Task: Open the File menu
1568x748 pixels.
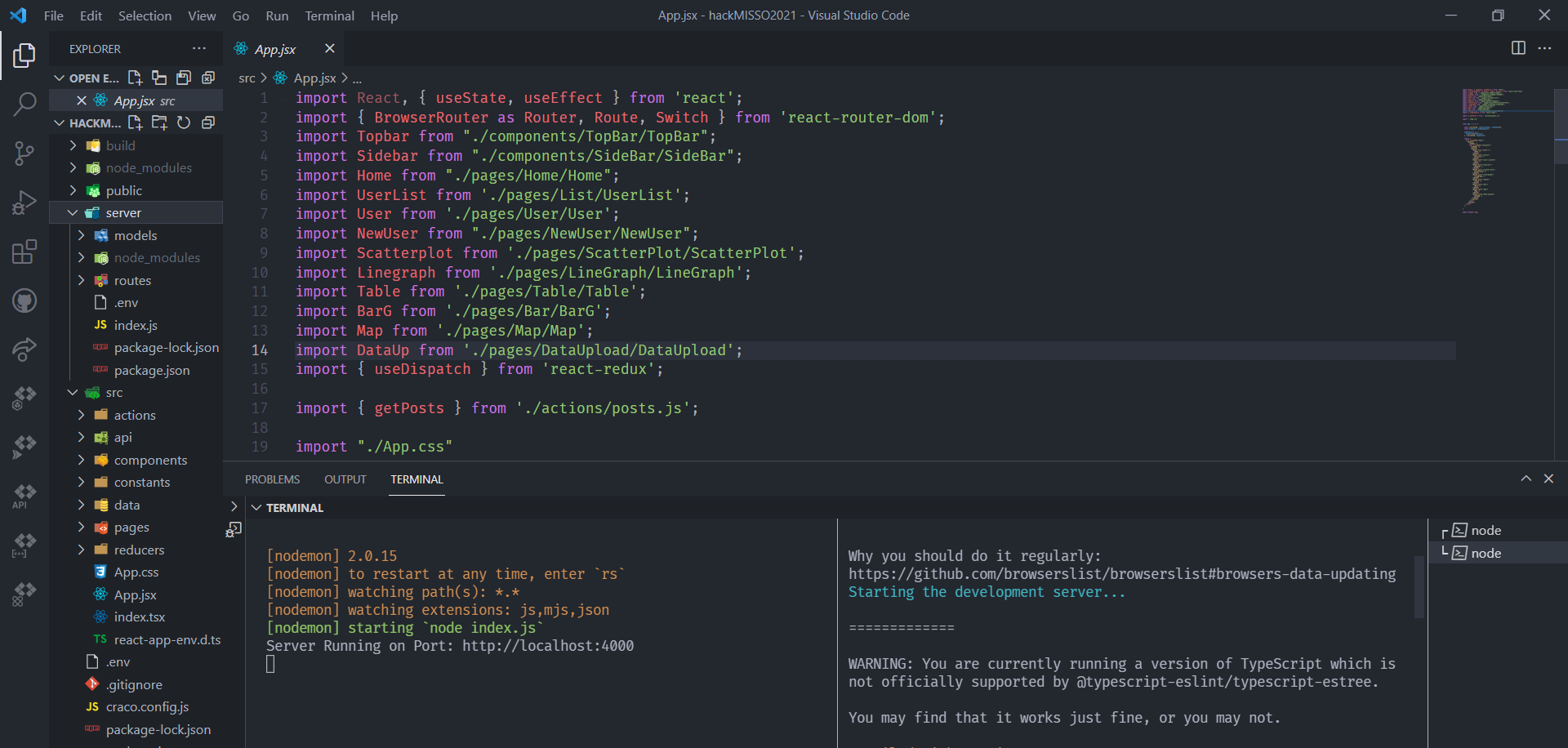Action: click(54, 16)
